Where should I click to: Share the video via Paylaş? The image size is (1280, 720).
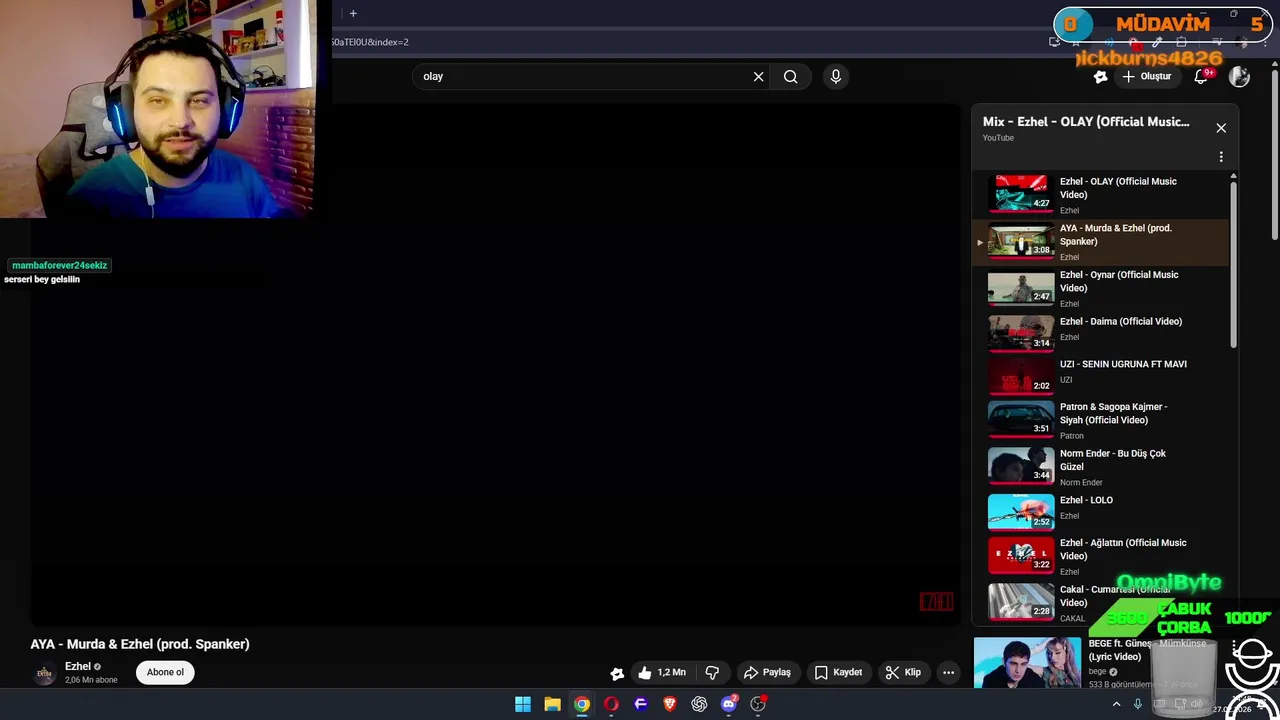tap(767, 672)
